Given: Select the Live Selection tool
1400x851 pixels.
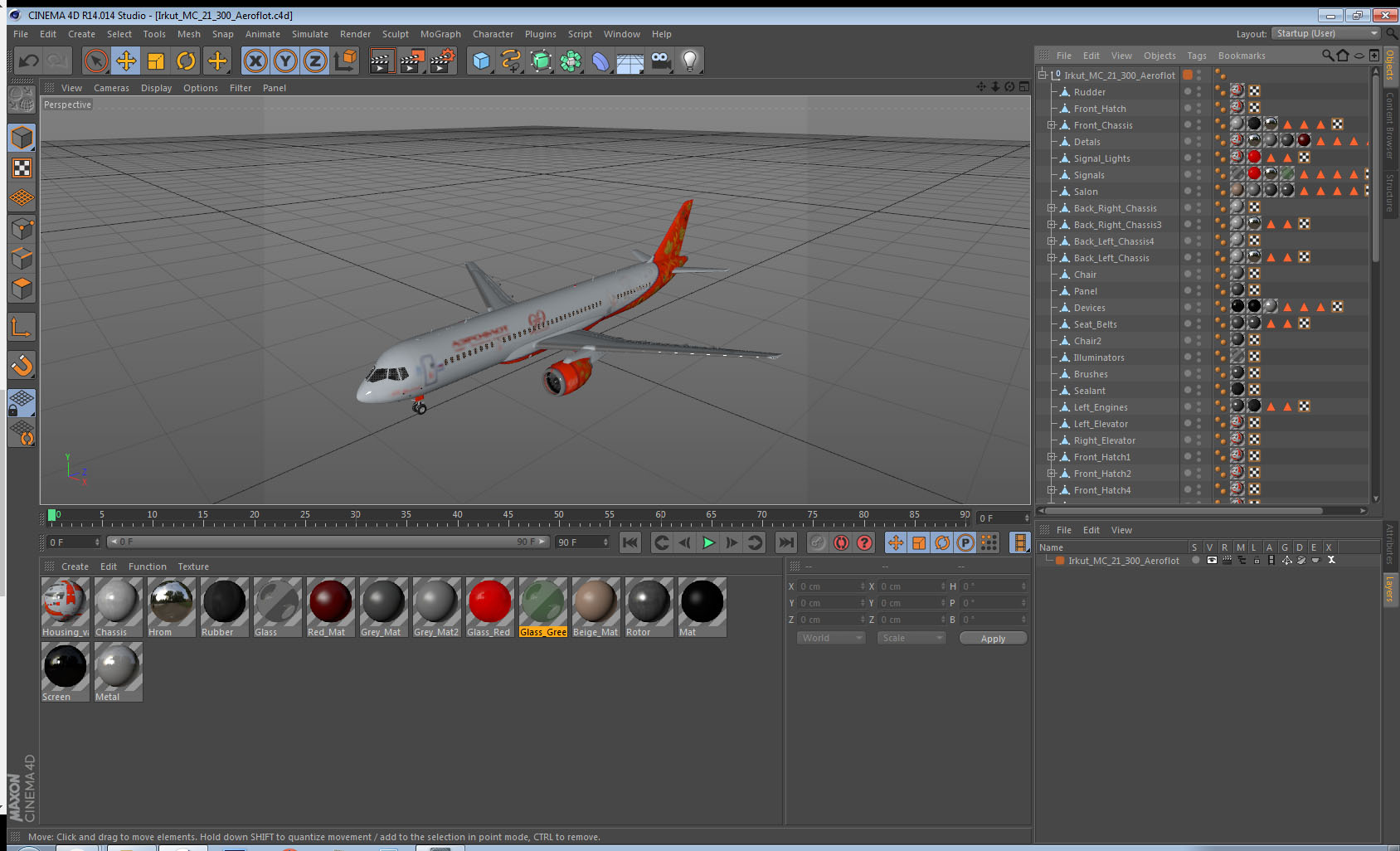Looking at the screenshot, I should [96, 61].
